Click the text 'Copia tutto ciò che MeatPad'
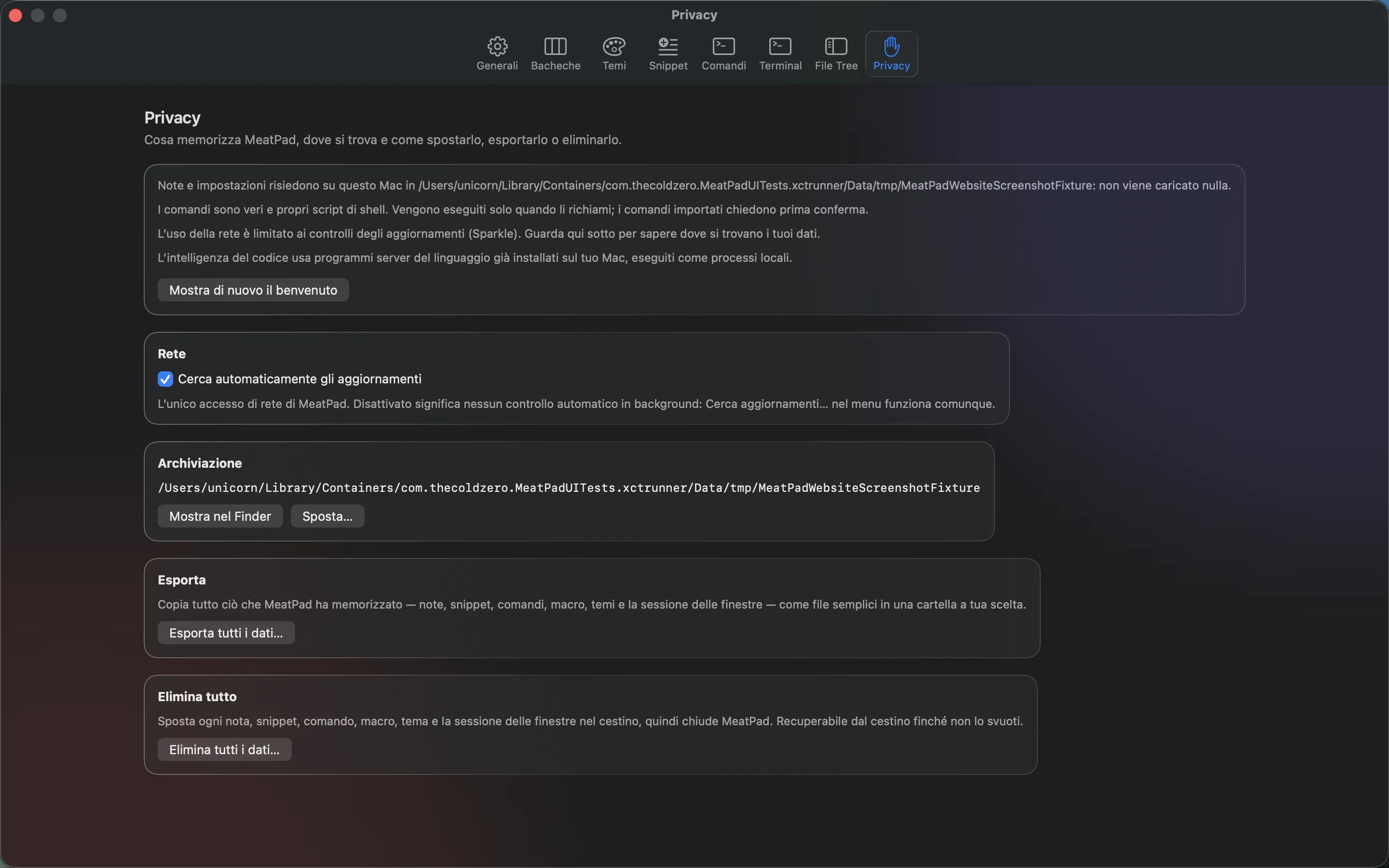The width and height of the screenshot is (1389, 868). pyautogui.click(x=592, y=605)
